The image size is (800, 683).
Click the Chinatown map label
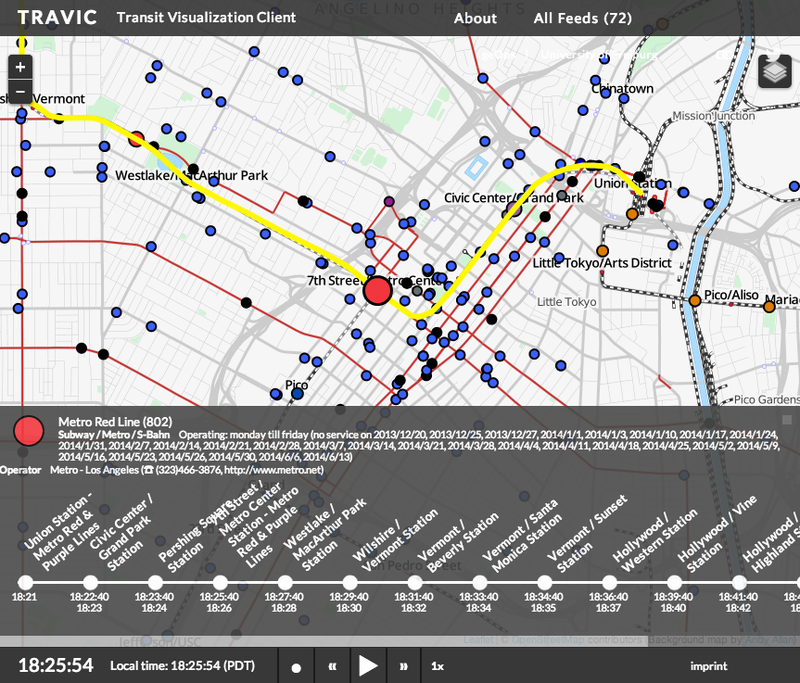pos(622,89)
